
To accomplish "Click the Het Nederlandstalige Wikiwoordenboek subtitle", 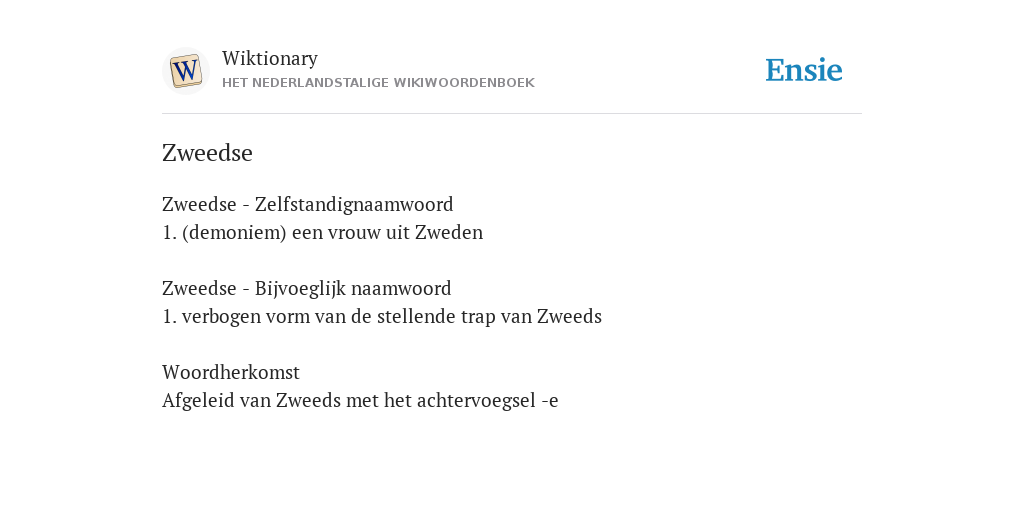I will click(x=378, y=83).
